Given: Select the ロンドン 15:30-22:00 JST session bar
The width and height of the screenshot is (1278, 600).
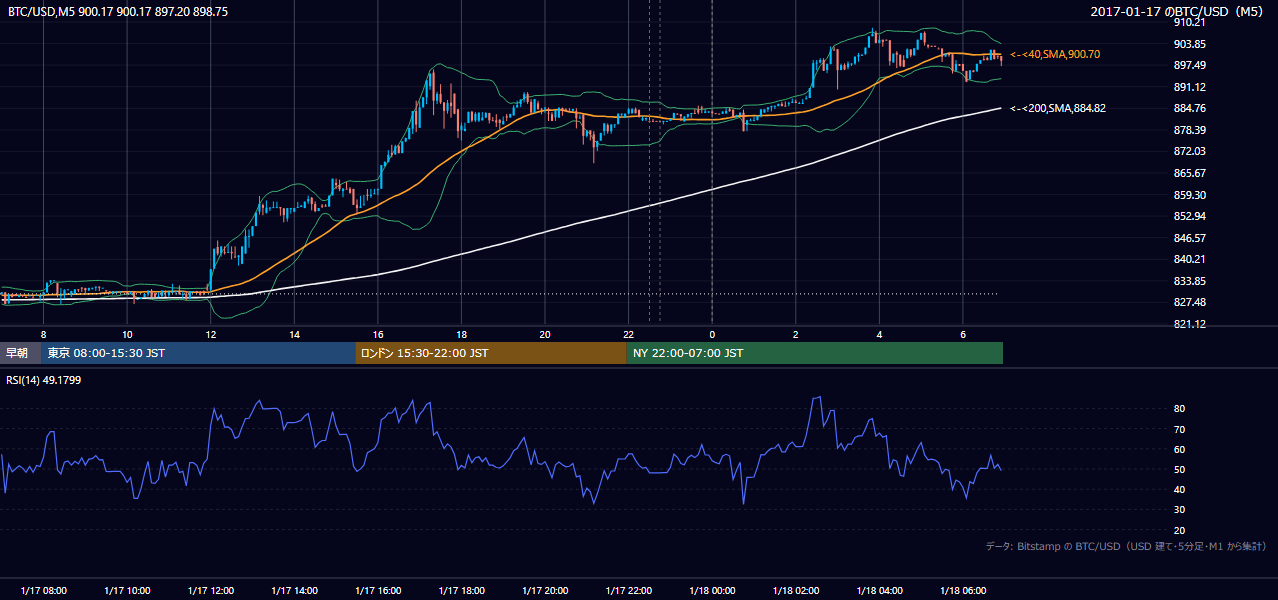Looking at the screenshot, I should (491, 353).
